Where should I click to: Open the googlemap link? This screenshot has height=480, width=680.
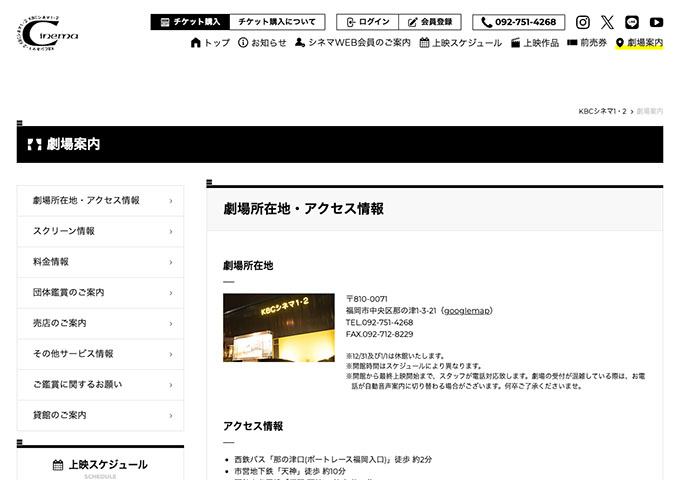pyautogui.click(x=468, y=310)
